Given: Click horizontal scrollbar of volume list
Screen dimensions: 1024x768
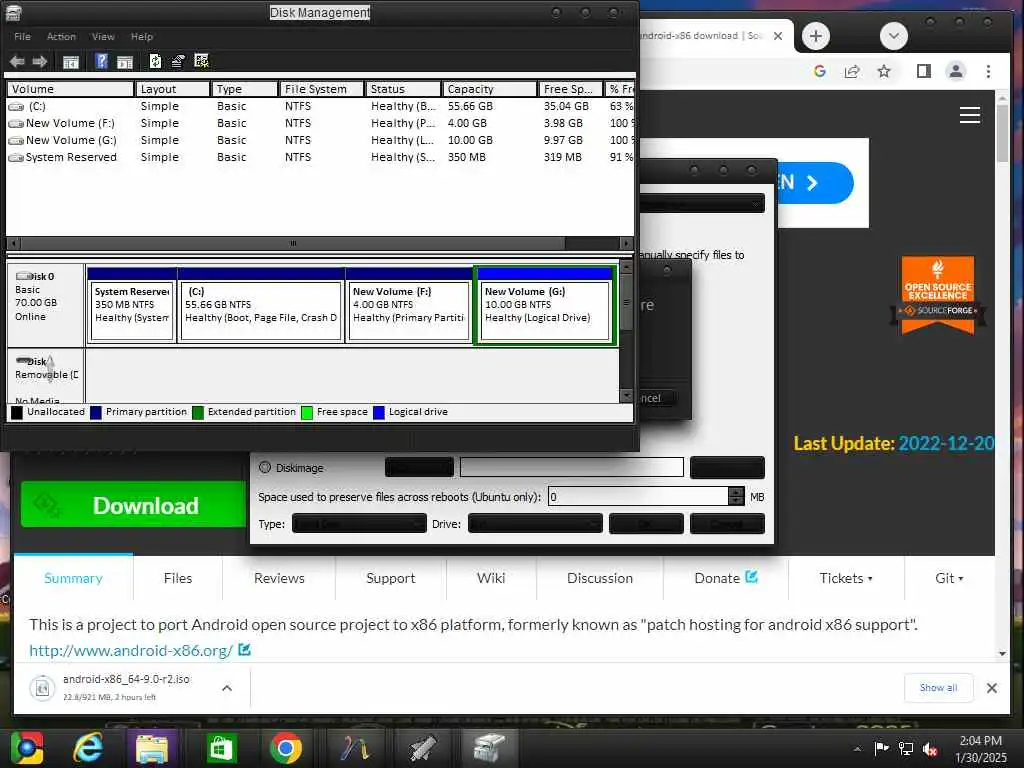Looking at the screenshot, I should click(x=293, y=243).
